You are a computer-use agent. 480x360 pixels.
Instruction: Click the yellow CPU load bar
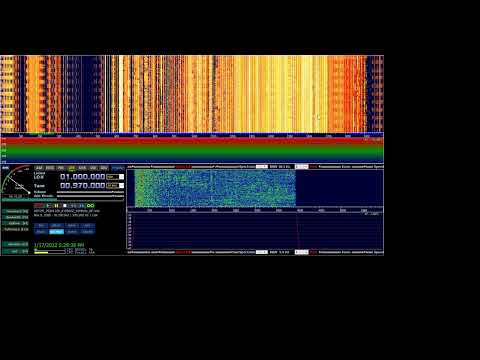(41, 253)
